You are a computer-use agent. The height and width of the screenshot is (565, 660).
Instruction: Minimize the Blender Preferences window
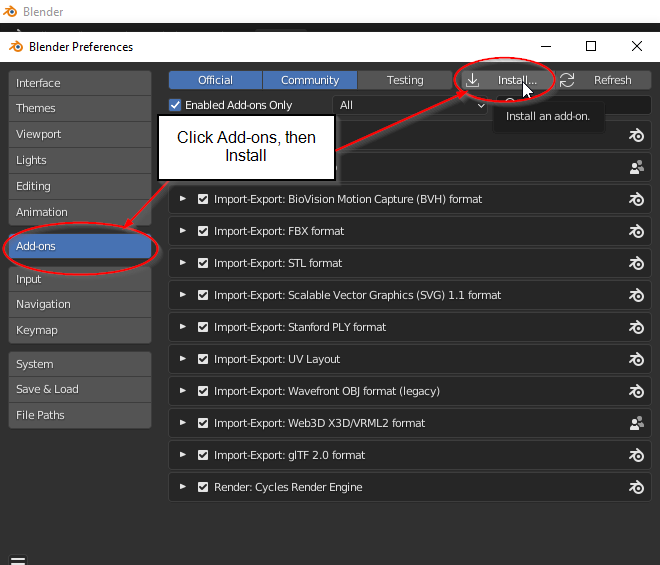pos(546,46)
